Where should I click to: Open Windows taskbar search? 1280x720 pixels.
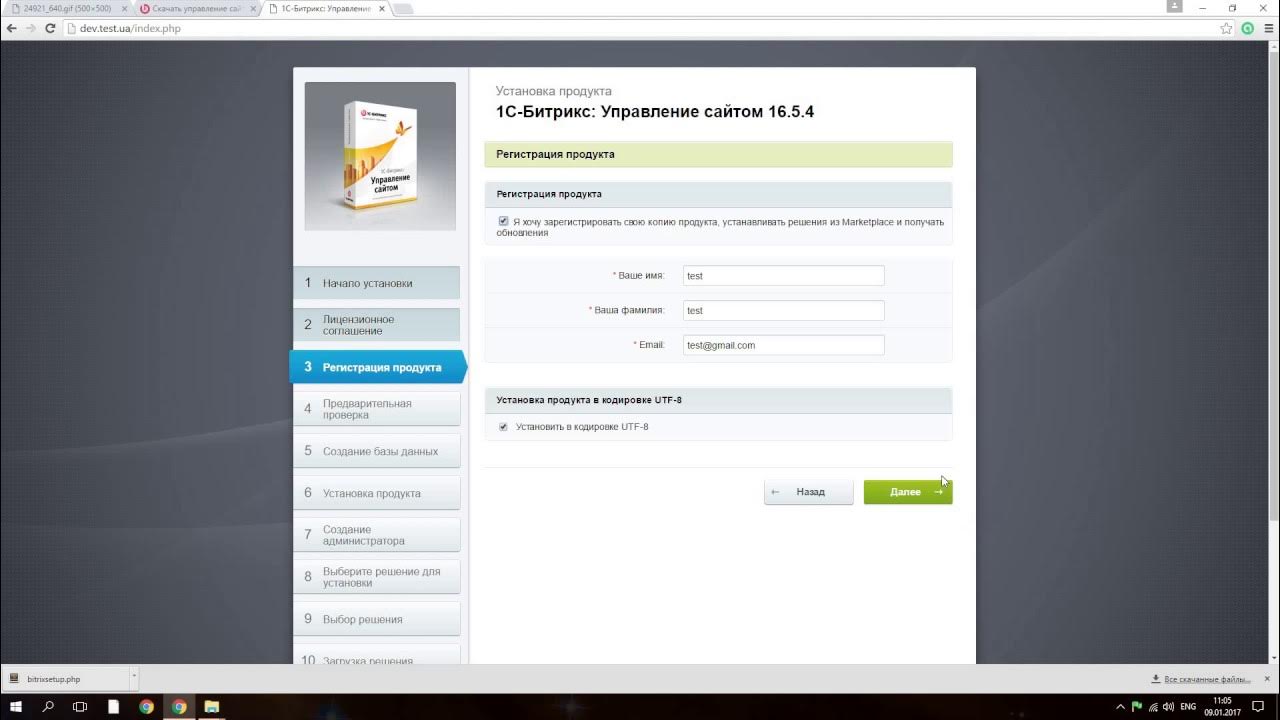48,706
